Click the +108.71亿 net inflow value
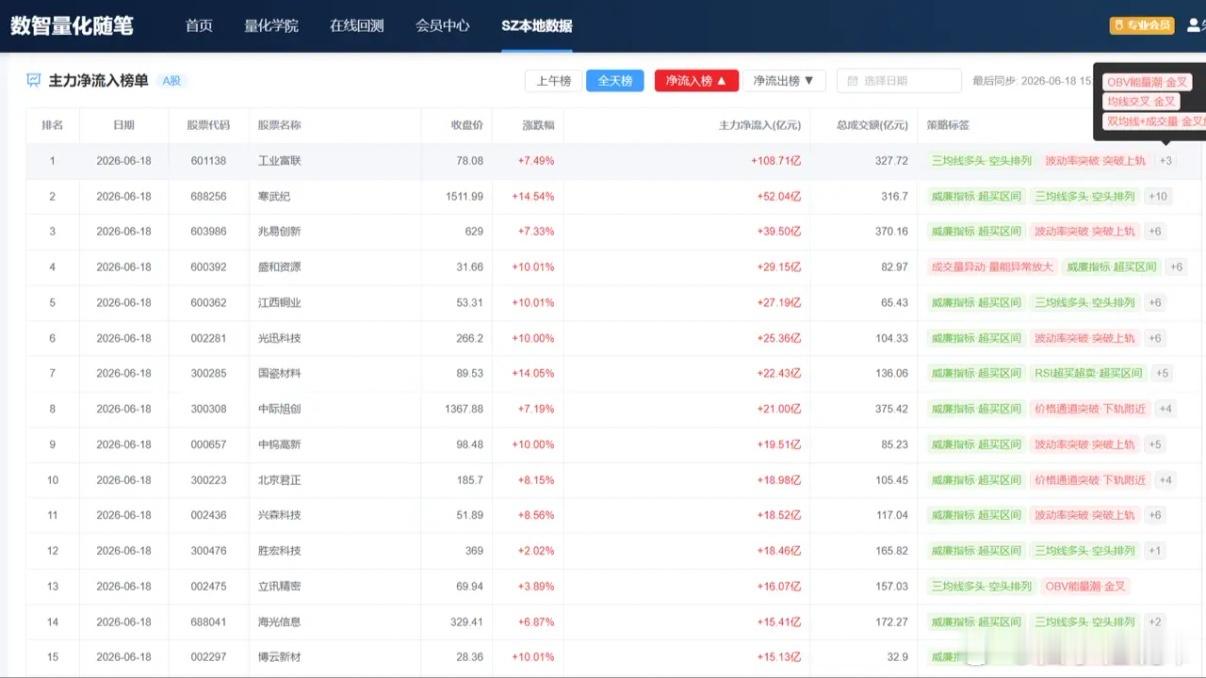This screenshot has height=678, width=1206. point(776,161)
